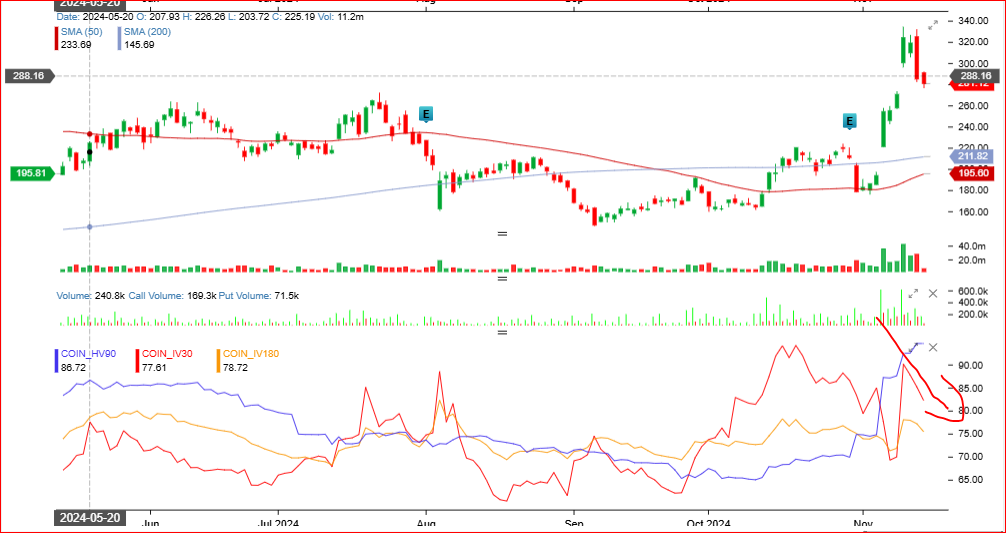The width and height of the screenshot is (1006, 533).
Task: Expand the implied volatility panel
Action: (913, 347)
